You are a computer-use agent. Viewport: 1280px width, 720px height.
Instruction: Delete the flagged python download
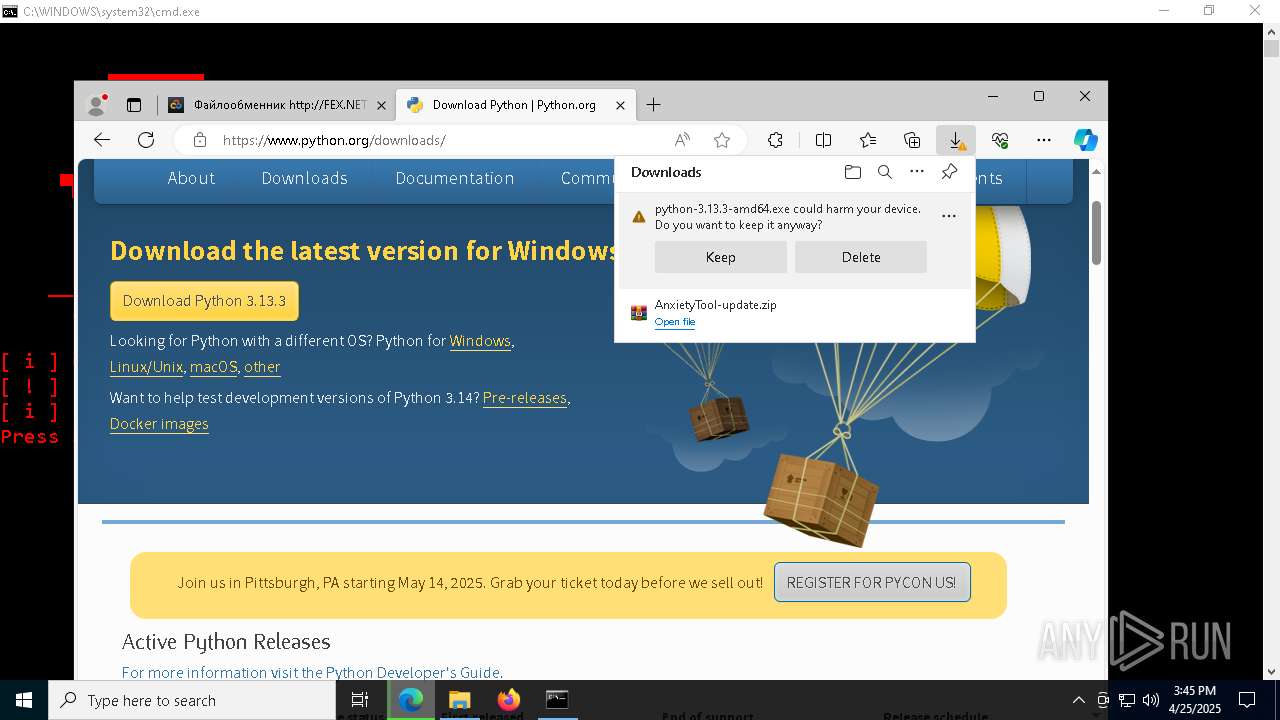[860, 257]
